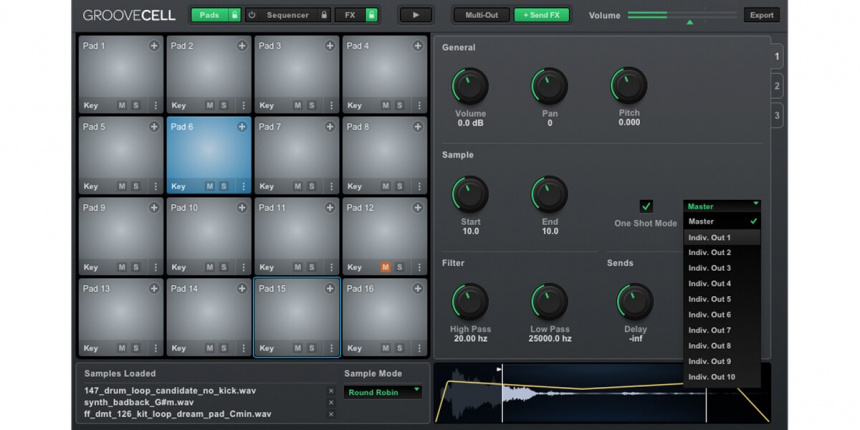Image resolution: width=860 pixels, height=430 pixels.
Task: Click the Multi-Out button
Action: [x=482, y=15]
